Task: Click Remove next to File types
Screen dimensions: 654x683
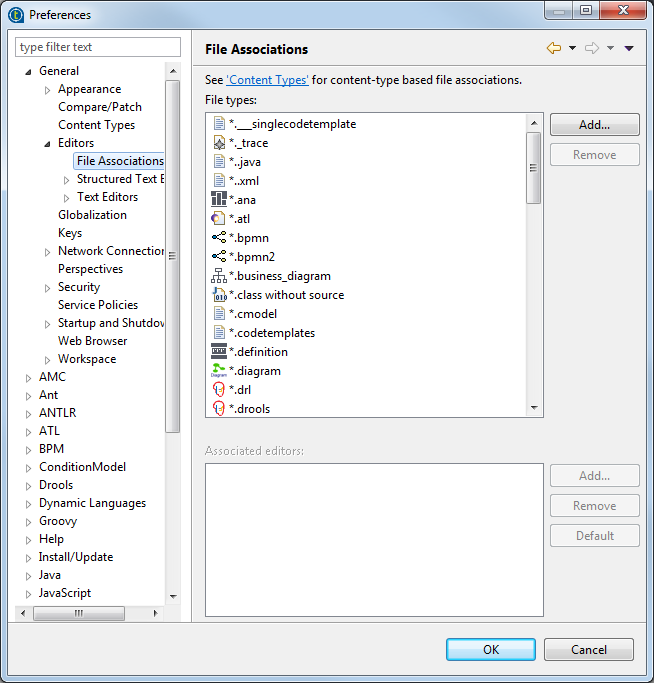Action: click(594, 155)
